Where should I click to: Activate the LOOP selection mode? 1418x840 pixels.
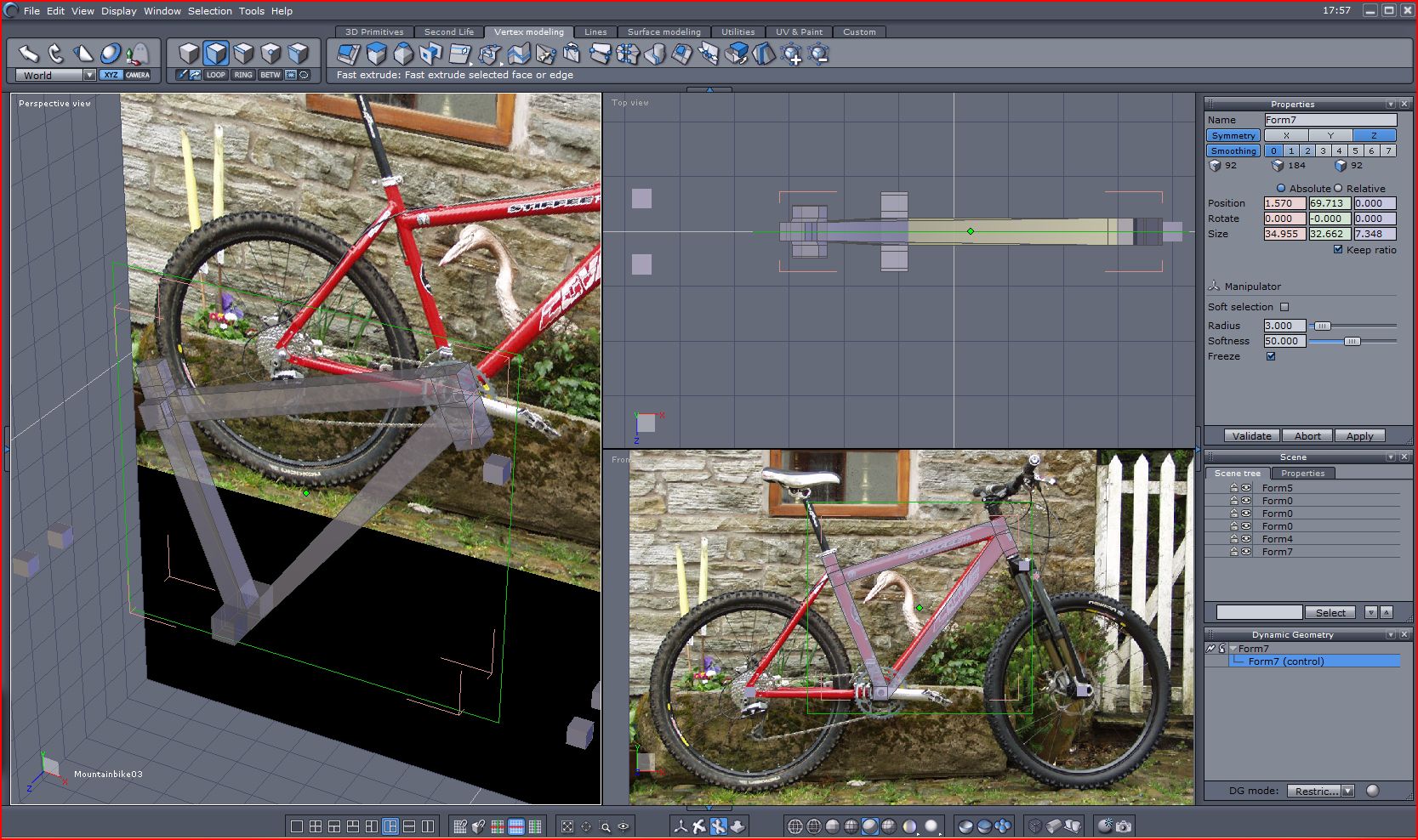(216, 75)
